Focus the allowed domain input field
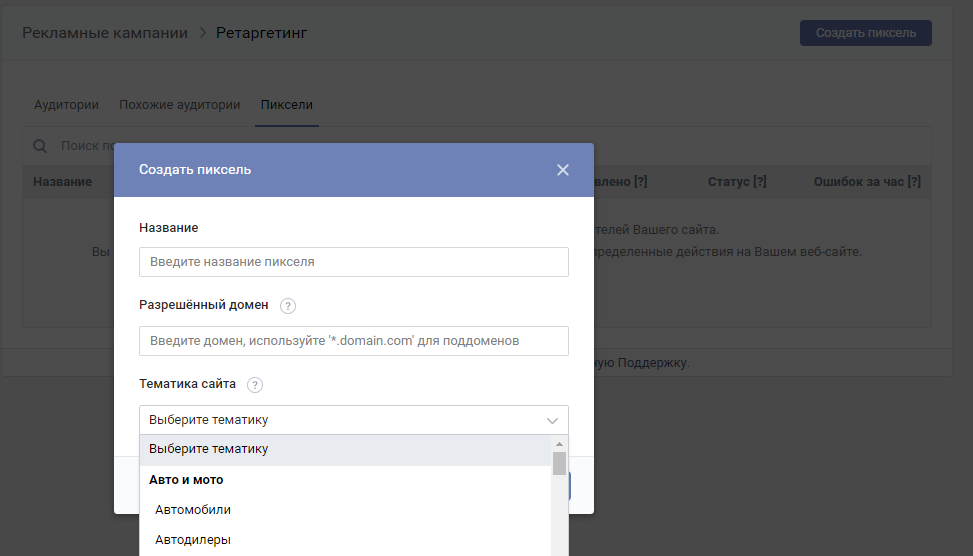The height and width of the screenshot is (556, 973). [353, 341]
